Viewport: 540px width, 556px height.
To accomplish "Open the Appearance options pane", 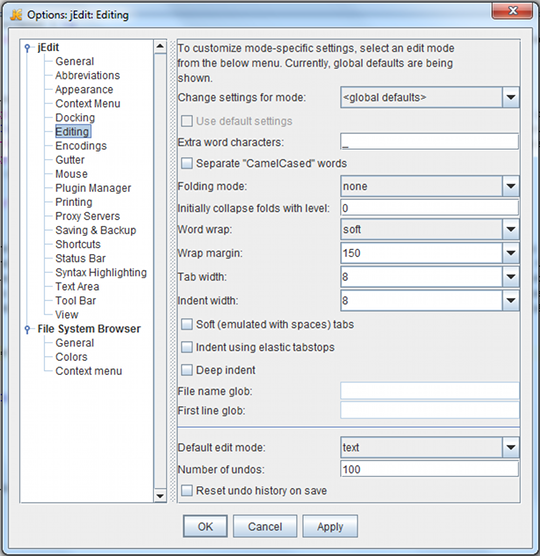I will tap(84, 89).
